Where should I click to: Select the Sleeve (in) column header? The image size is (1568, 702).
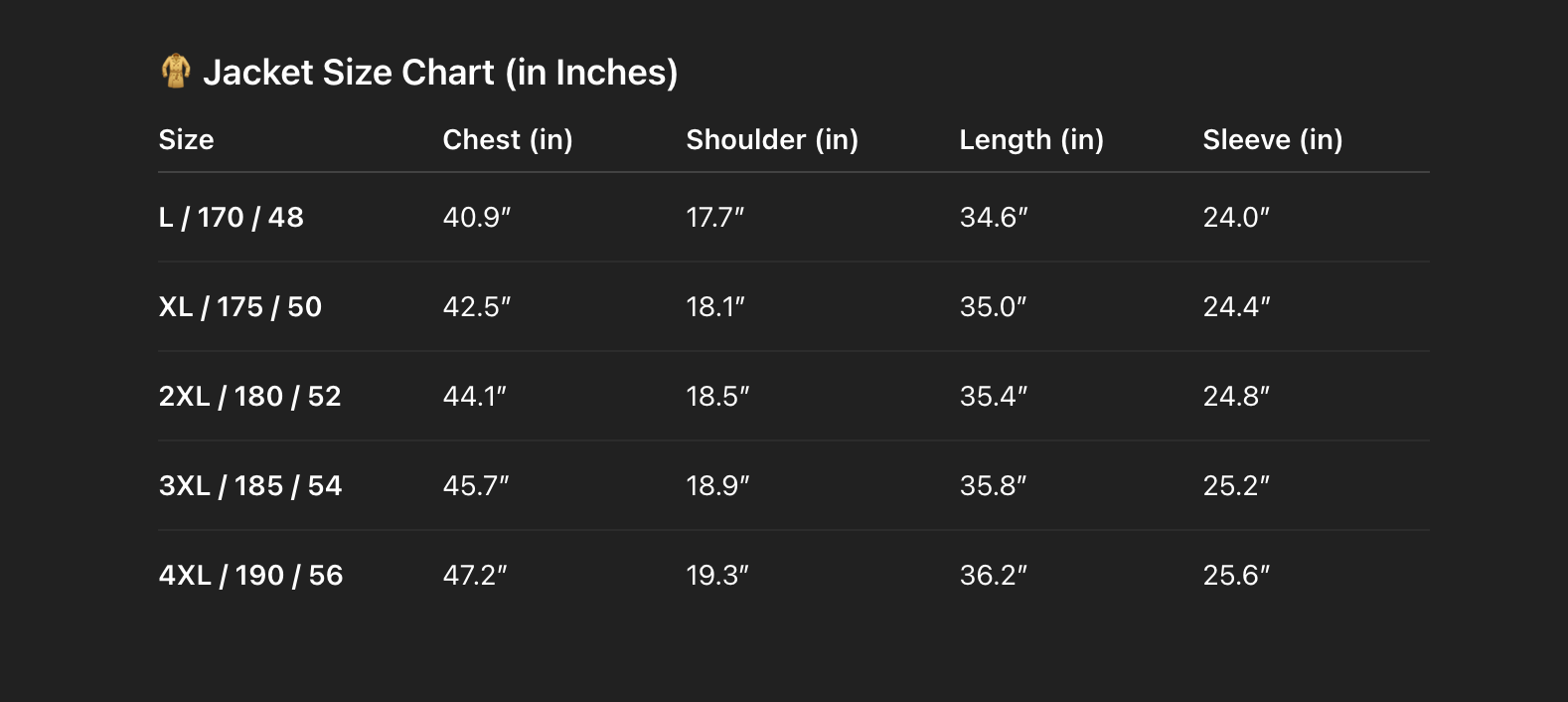pos(1272,139)
